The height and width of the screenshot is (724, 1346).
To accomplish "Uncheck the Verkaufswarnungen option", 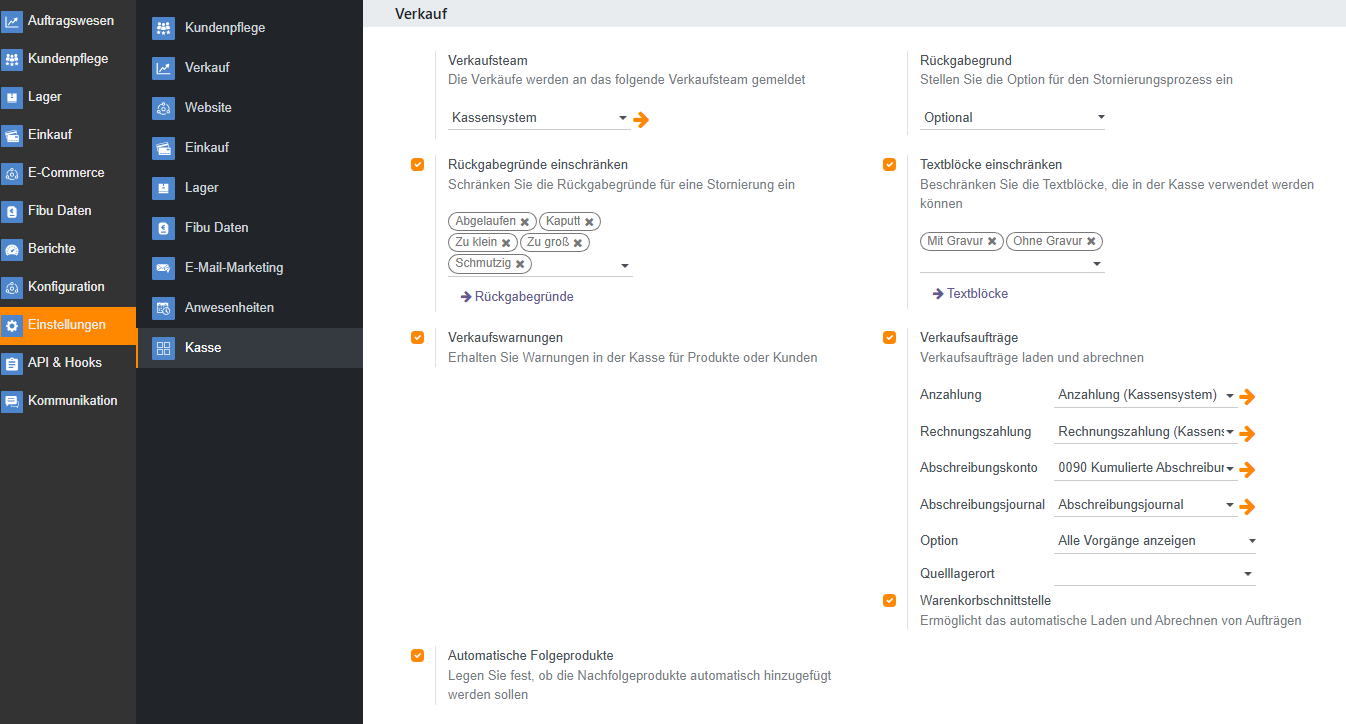I will click(417, 338).
